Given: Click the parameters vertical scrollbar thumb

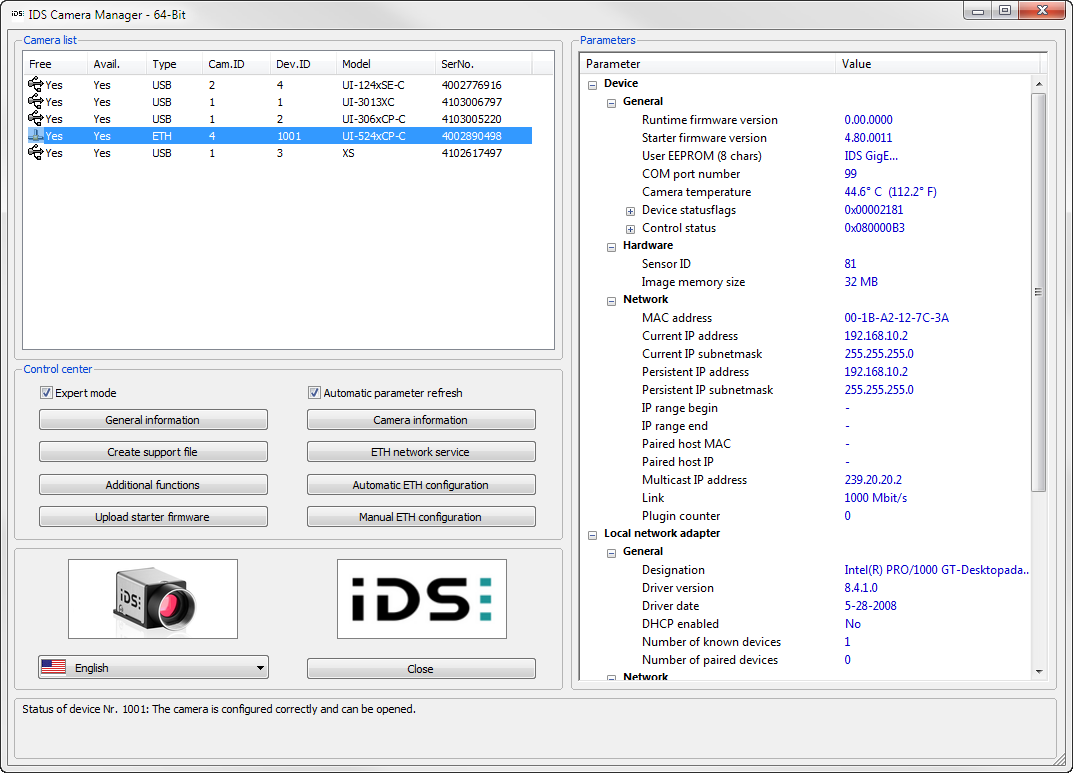Looking at the screenshot, I should click(x=1039, y=292).
